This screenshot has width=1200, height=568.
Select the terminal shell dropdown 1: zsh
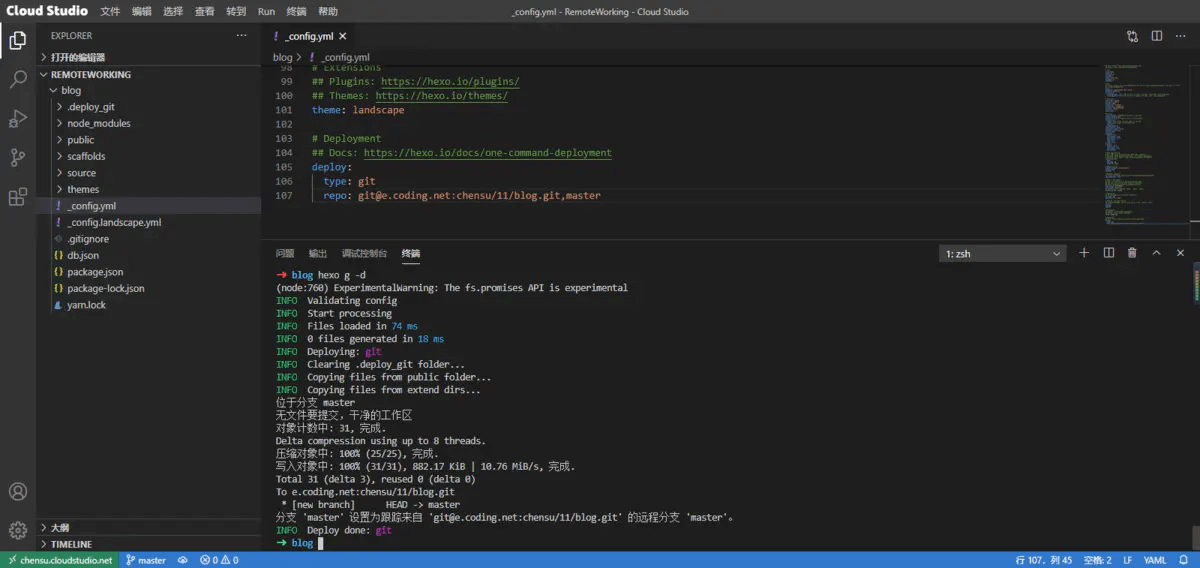click(x=1003, y=254)
